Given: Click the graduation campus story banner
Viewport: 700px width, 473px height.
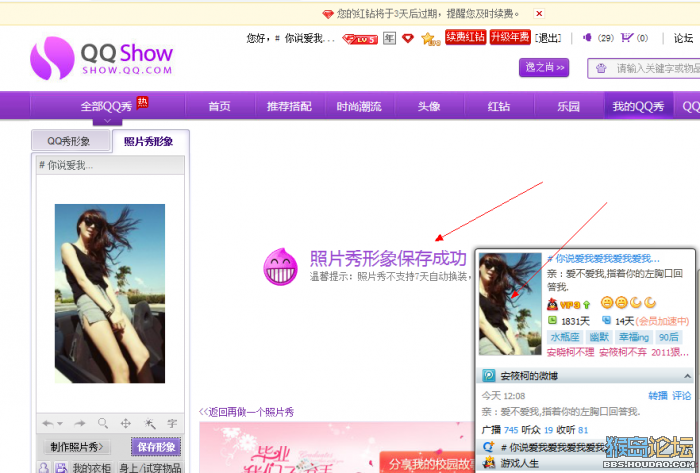Looking at the screenshot, I should tap(337, 448).
